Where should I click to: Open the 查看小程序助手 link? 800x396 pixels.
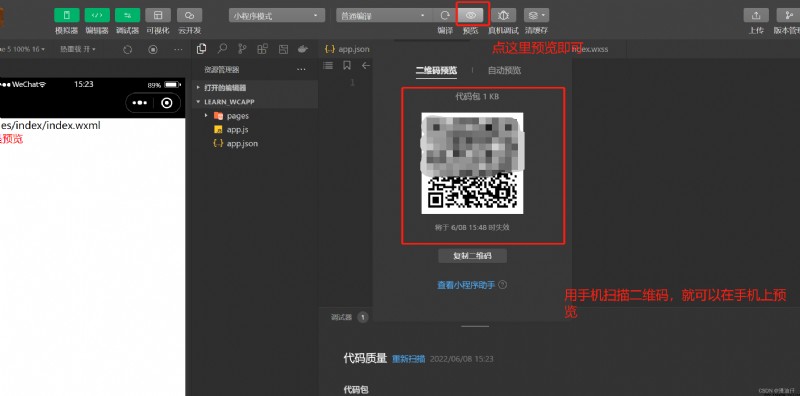[466, 285]
